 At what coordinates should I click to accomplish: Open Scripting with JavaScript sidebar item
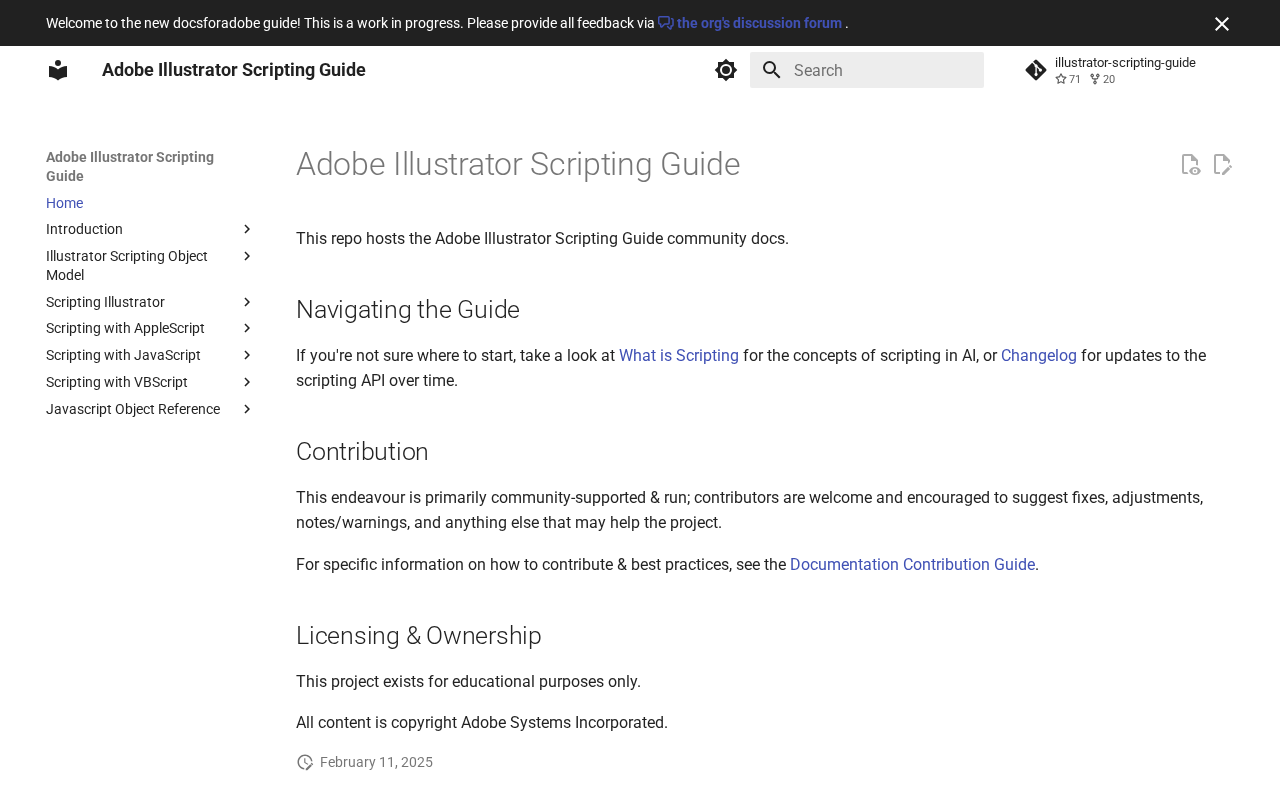coord(123,355)
